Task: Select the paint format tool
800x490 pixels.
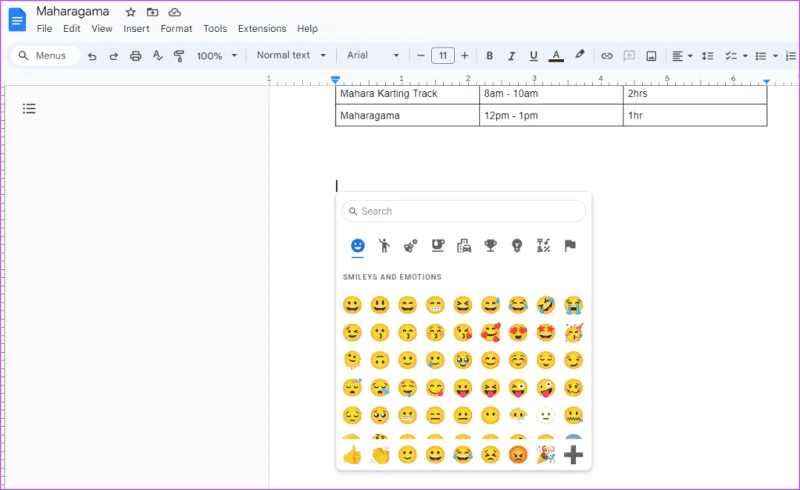Action: point(179,56)
